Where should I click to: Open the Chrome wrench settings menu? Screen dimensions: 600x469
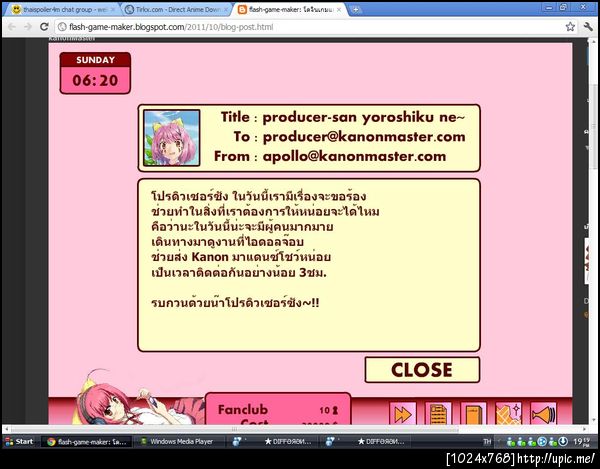click(588, 27)
